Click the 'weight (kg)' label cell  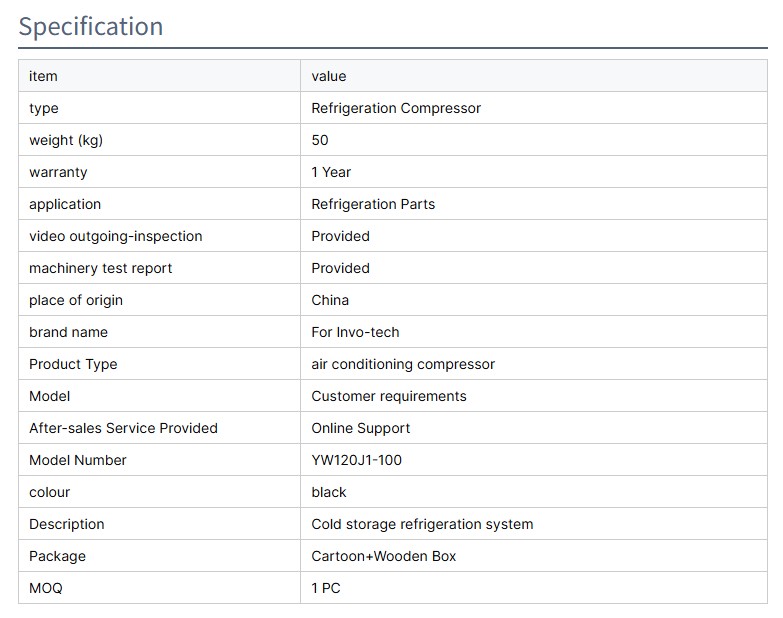click(x=66, y=140)
